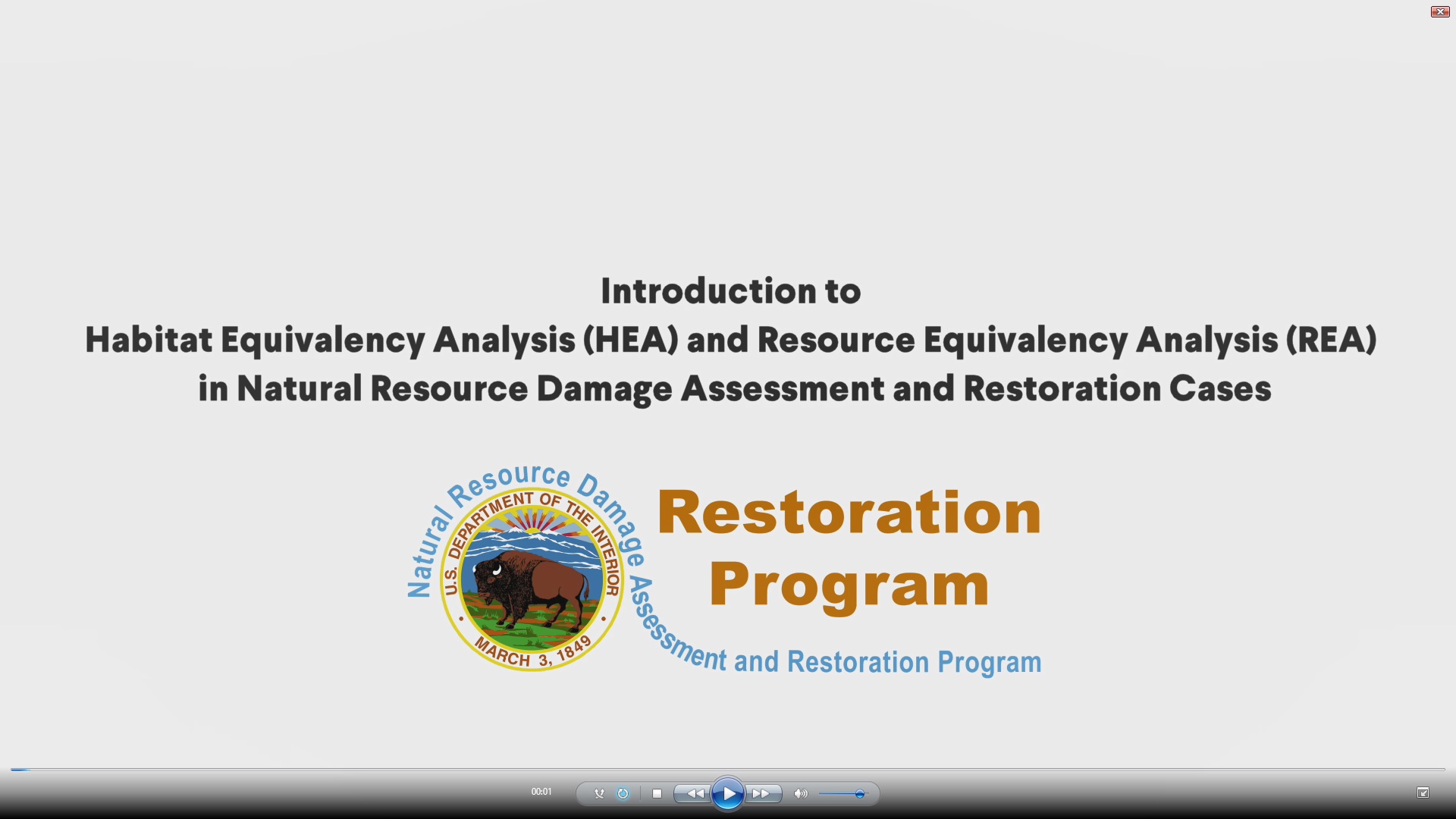Exit full-screen mode using bottom-right icon
The width and height of the screenshot is (1456, 819).
(x=1423, y=793)
